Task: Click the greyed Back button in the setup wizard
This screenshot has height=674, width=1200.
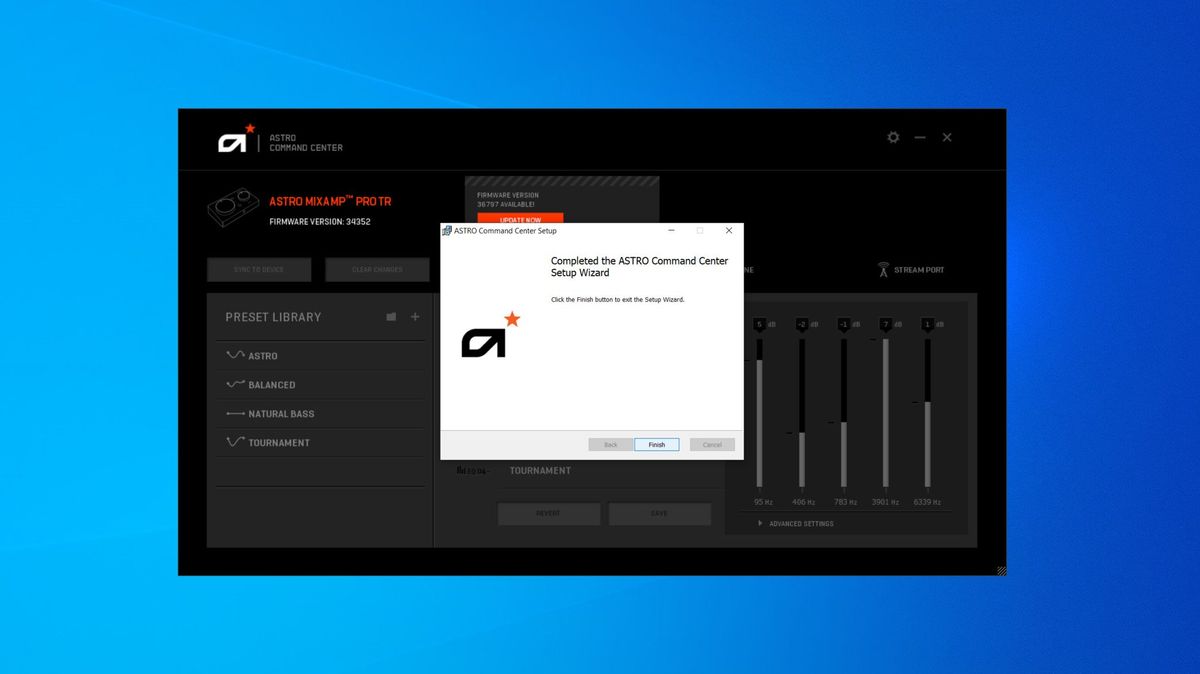Action: 610,444
